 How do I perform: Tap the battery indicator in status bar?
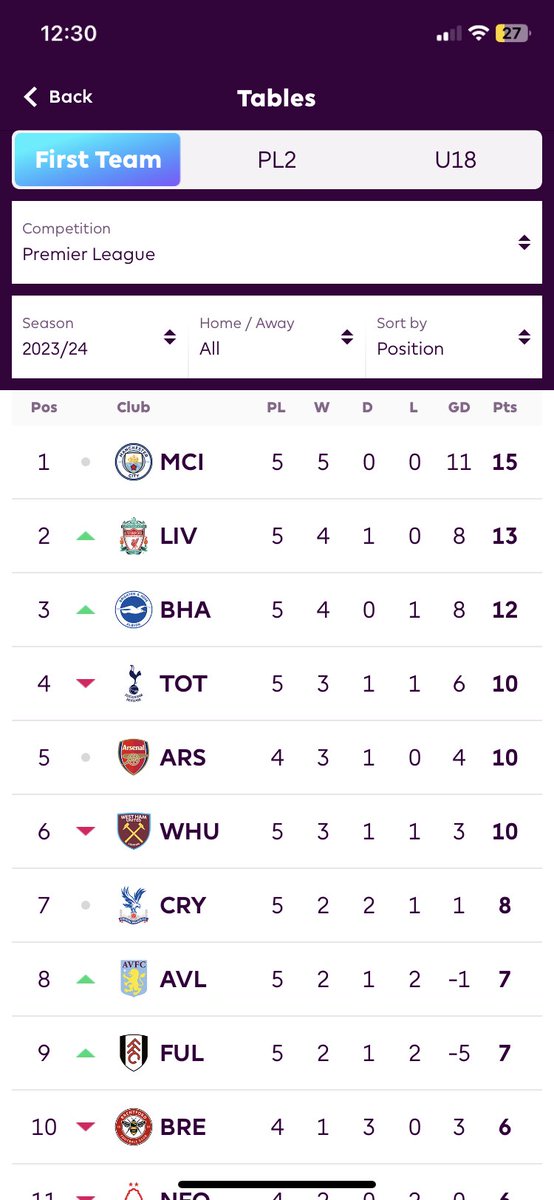coord(512,33)
